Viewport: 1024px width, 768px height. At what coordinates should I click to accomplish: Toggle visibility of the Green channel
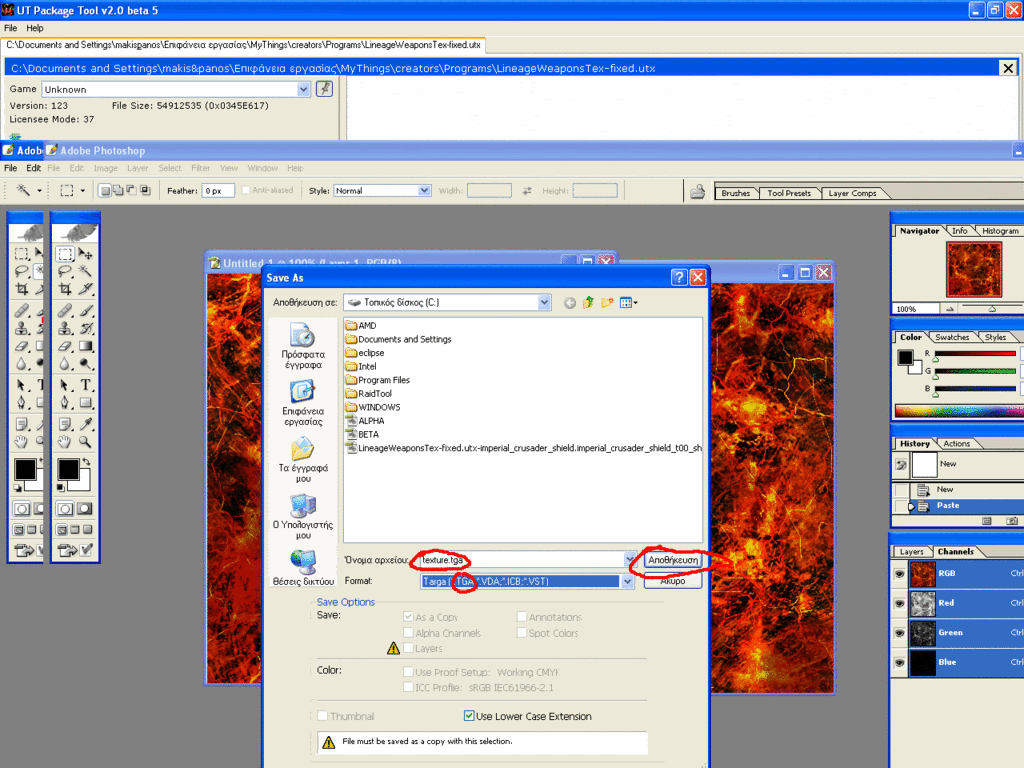point(900,632)
